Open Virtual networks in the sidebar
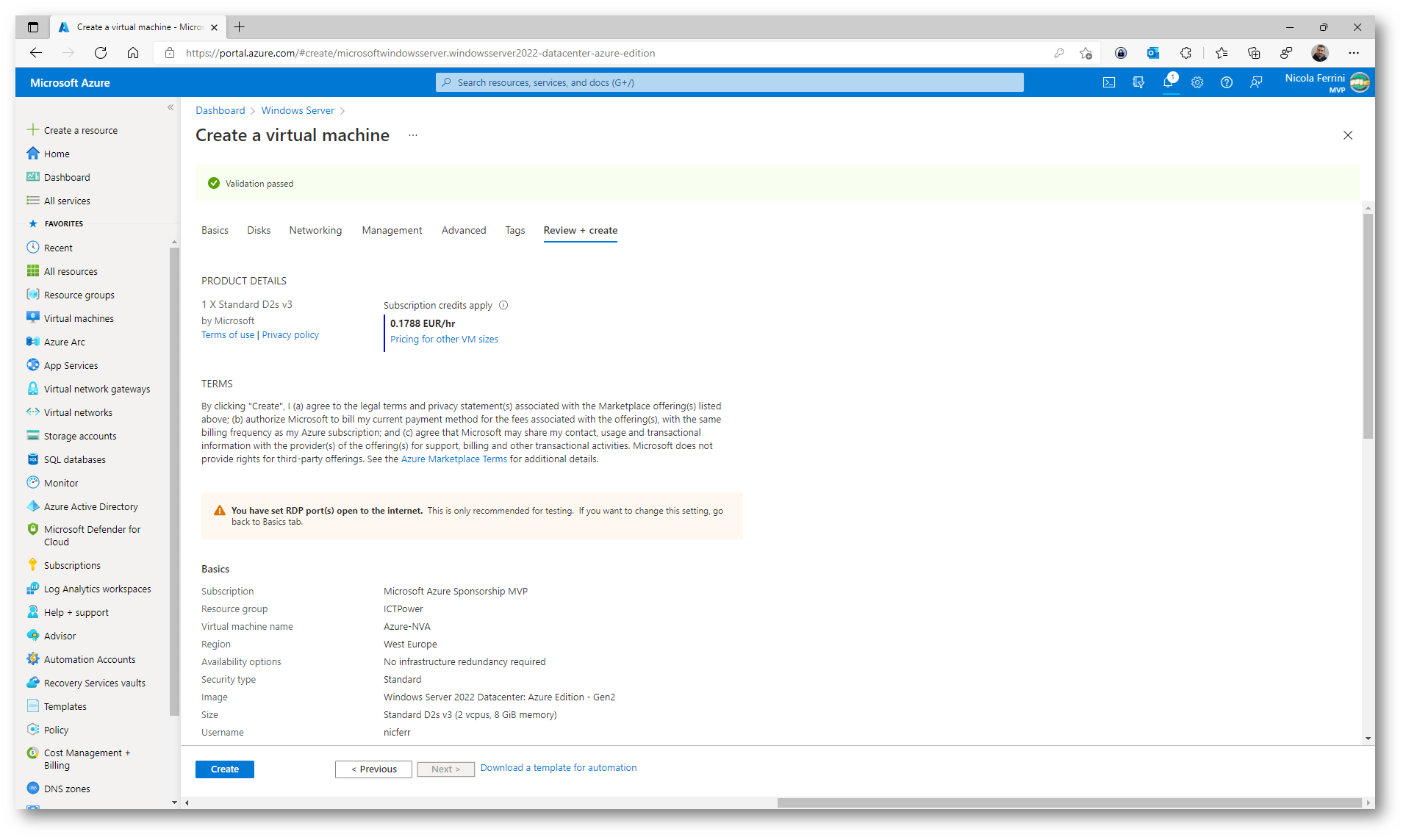This screenshot has width=1406, height=840. [x=78, y=412]
